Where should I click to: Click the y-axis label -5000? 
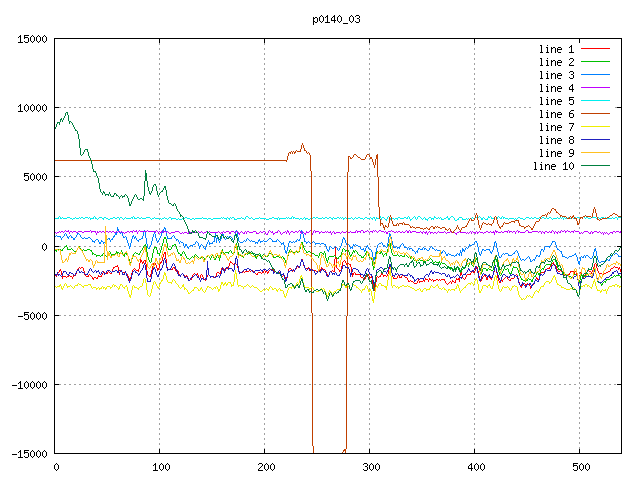[x=32, y=316]
